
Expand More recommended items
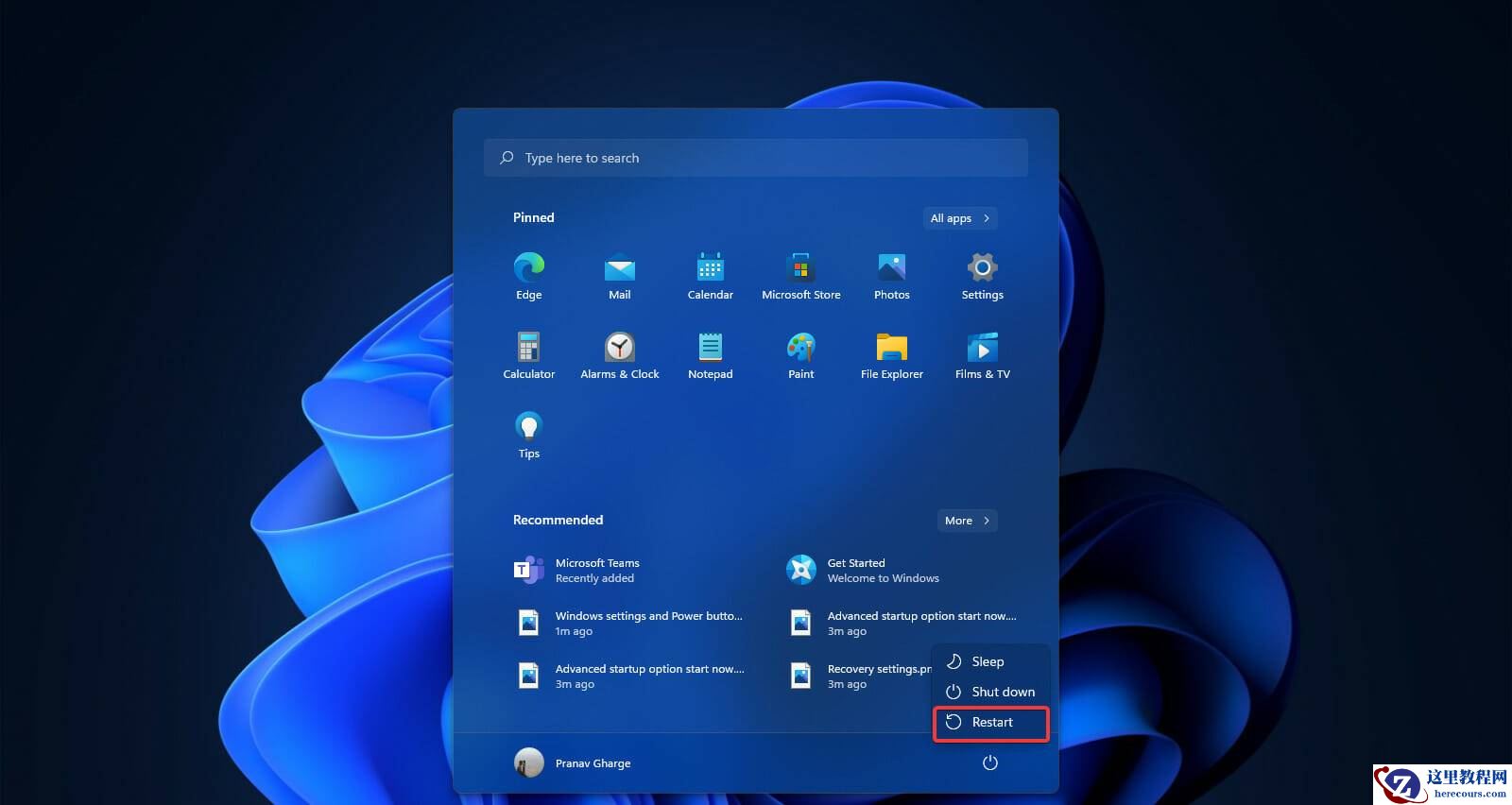pyautogui.click(x=968, y=521)
